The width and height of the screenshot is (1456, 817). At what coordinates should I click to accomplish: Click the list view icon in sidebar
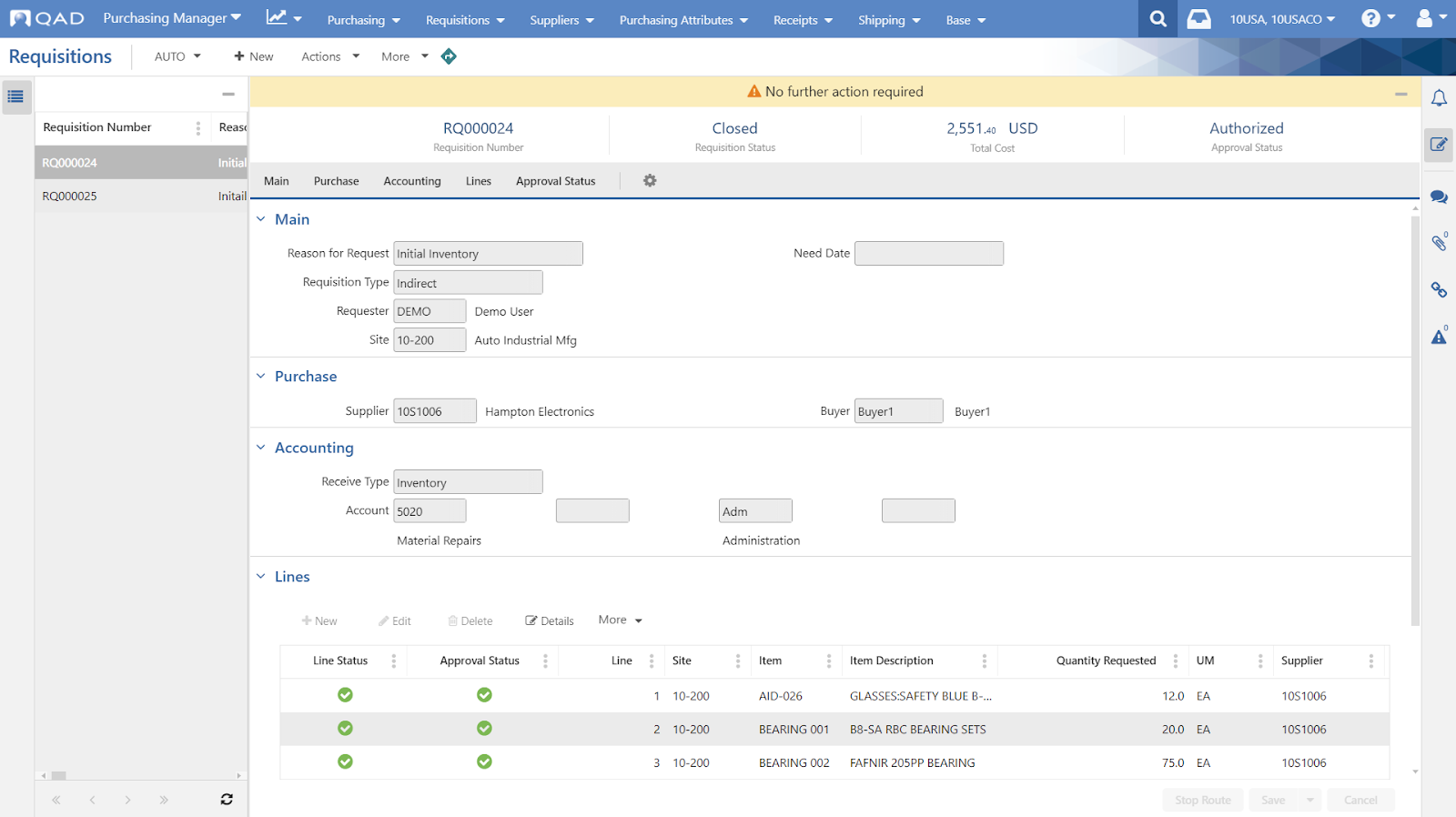point(15,96)
